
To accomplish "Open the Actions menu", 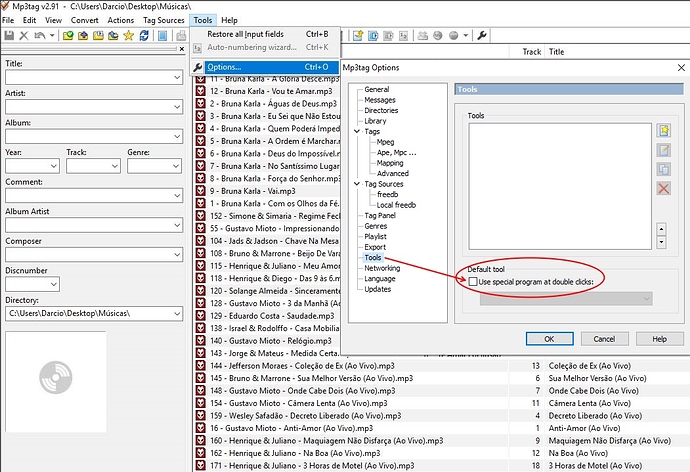I will [x=121, y=20].
